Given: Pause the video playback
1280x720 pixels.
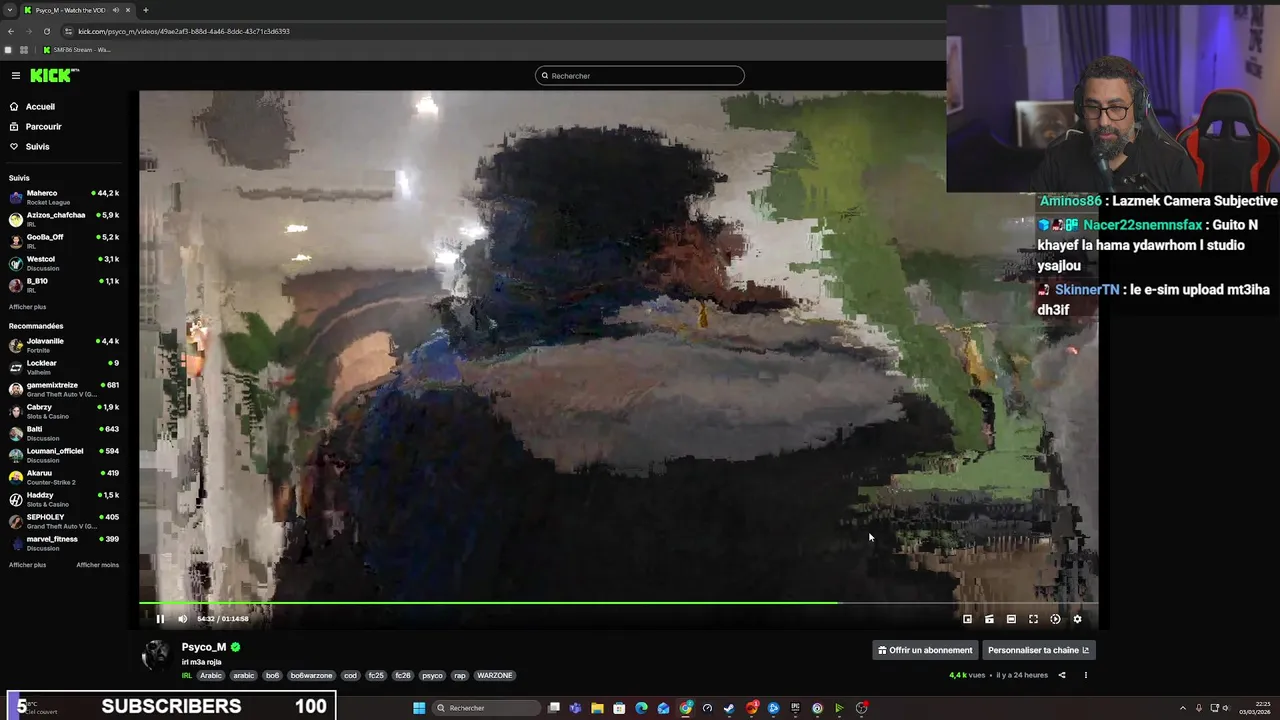Looking at the screenshot, I should click(x=160, y=619).
